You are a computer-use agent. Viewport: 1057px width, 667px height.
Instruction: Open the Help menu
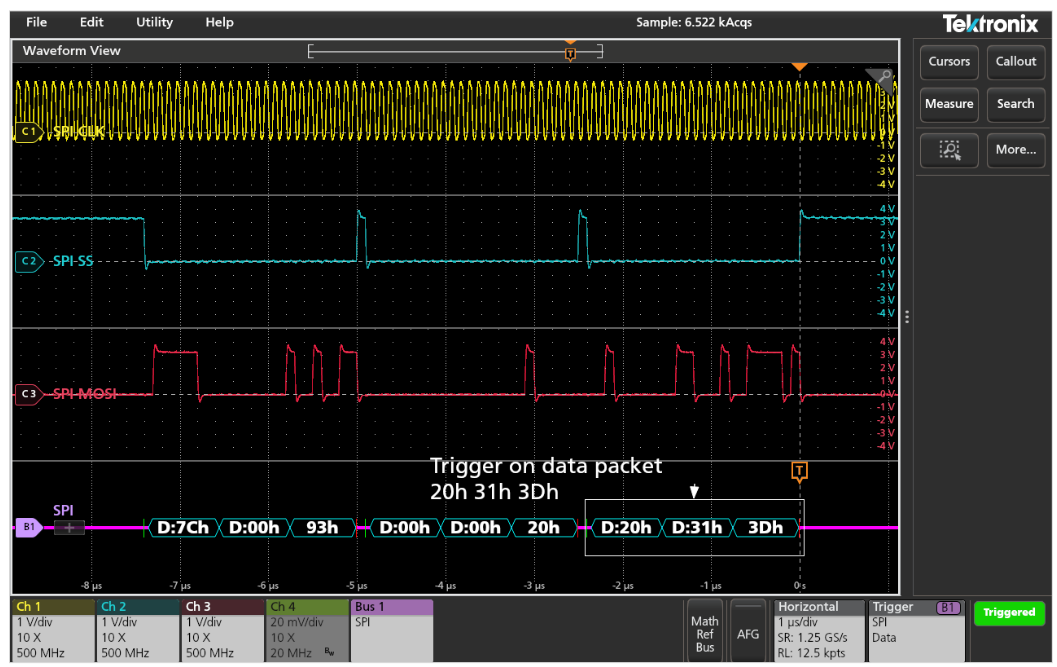[219, 22]
